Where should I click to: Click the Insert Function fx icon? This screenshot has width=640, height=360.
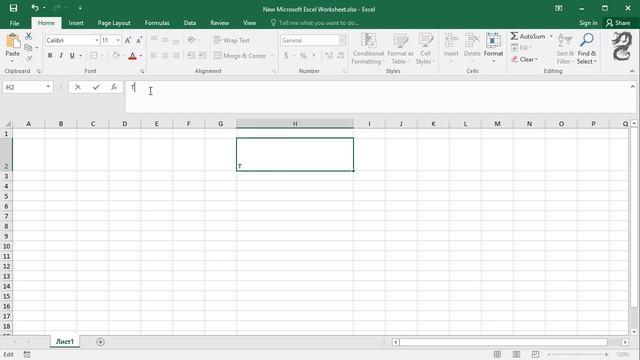point(114,87)
